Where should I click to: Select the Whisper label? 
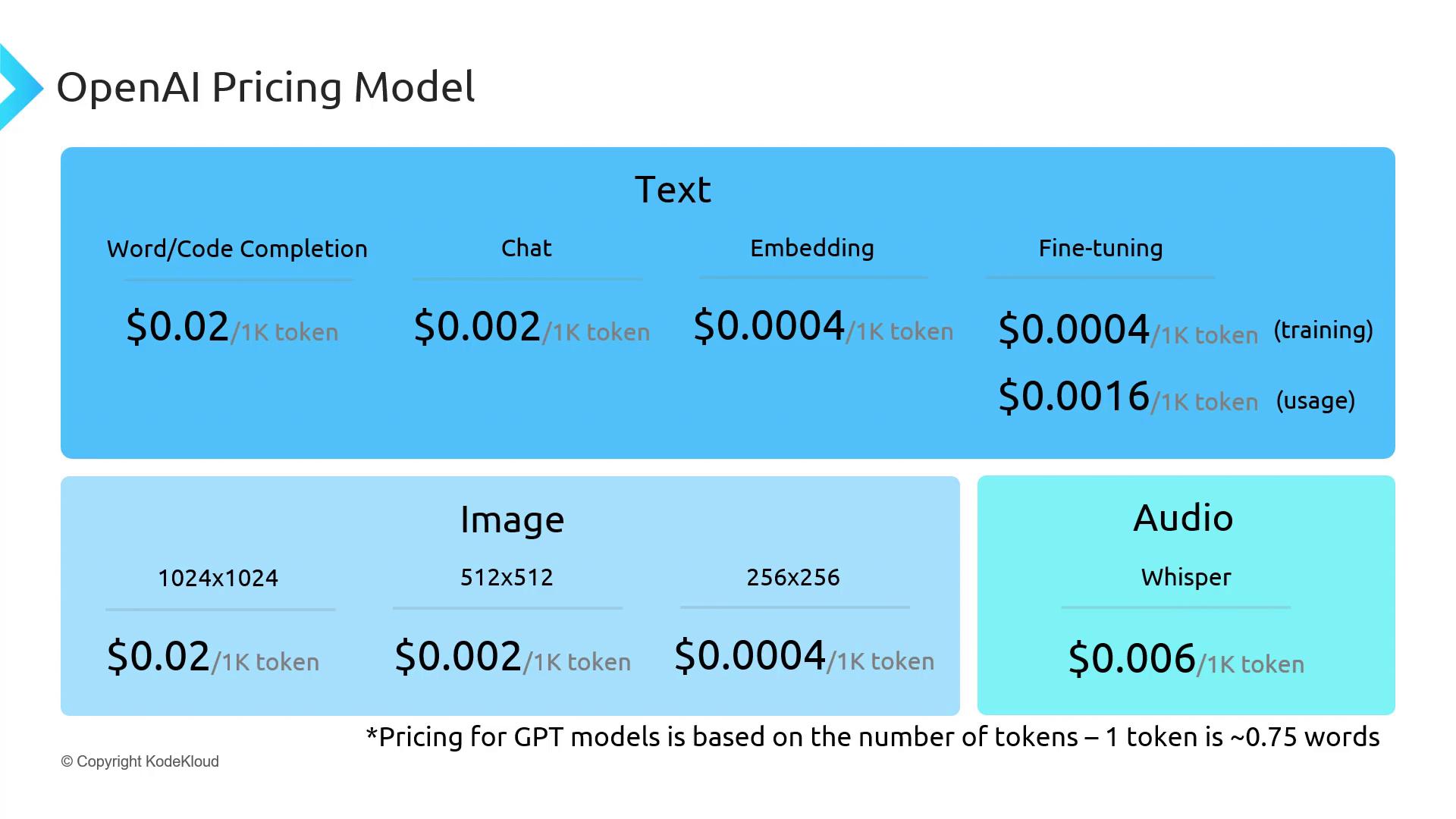1186,577
